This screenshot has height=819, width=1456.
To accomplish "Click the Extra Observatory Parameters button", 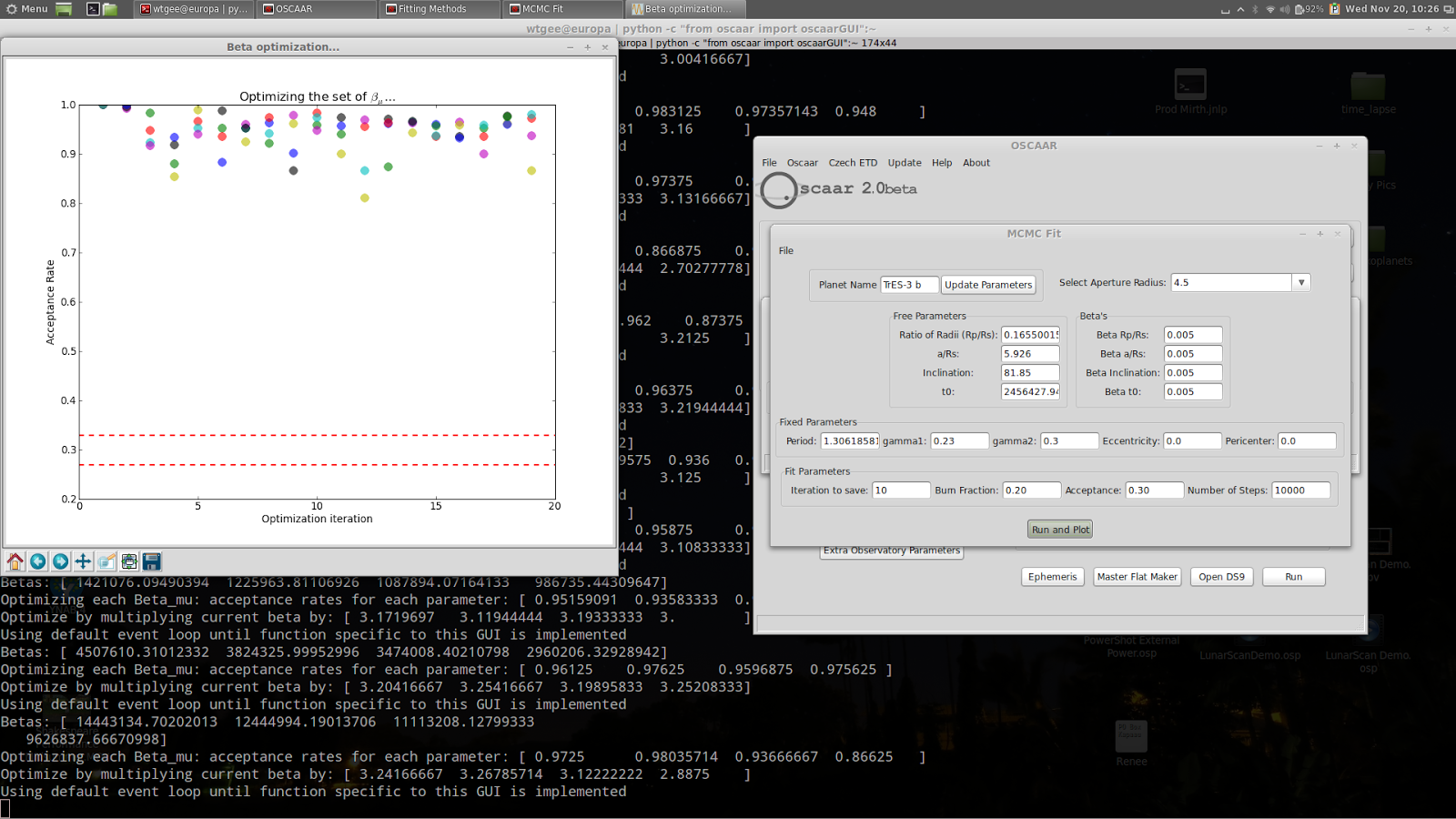I will tap(892, 551).
